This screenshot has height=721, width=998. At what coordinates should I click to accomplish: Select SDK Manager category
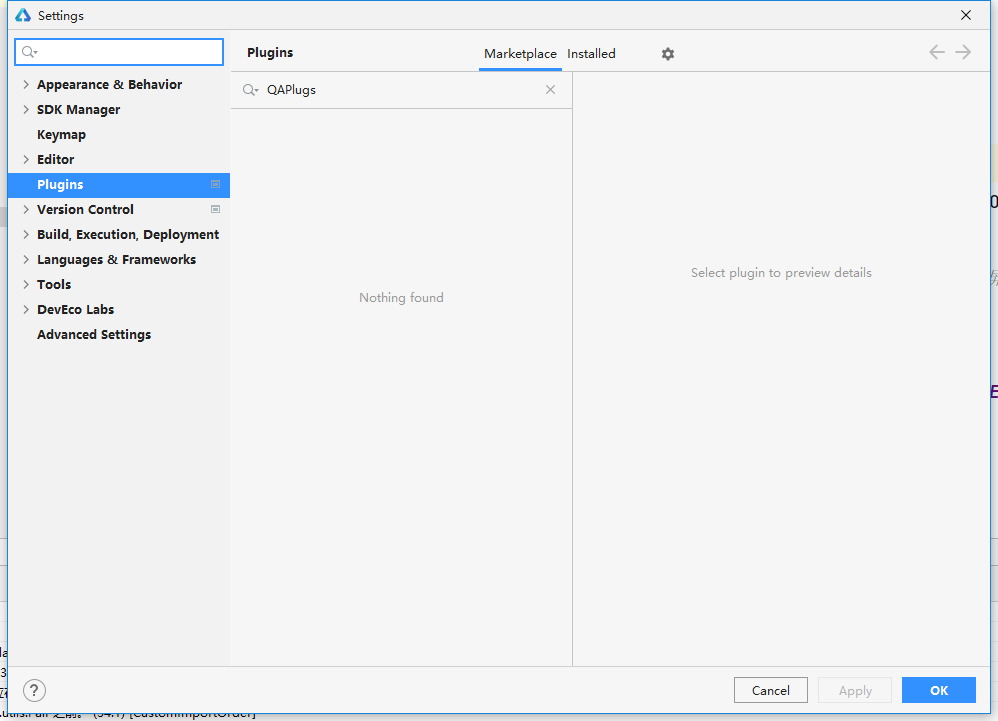[x=78, y=109]
